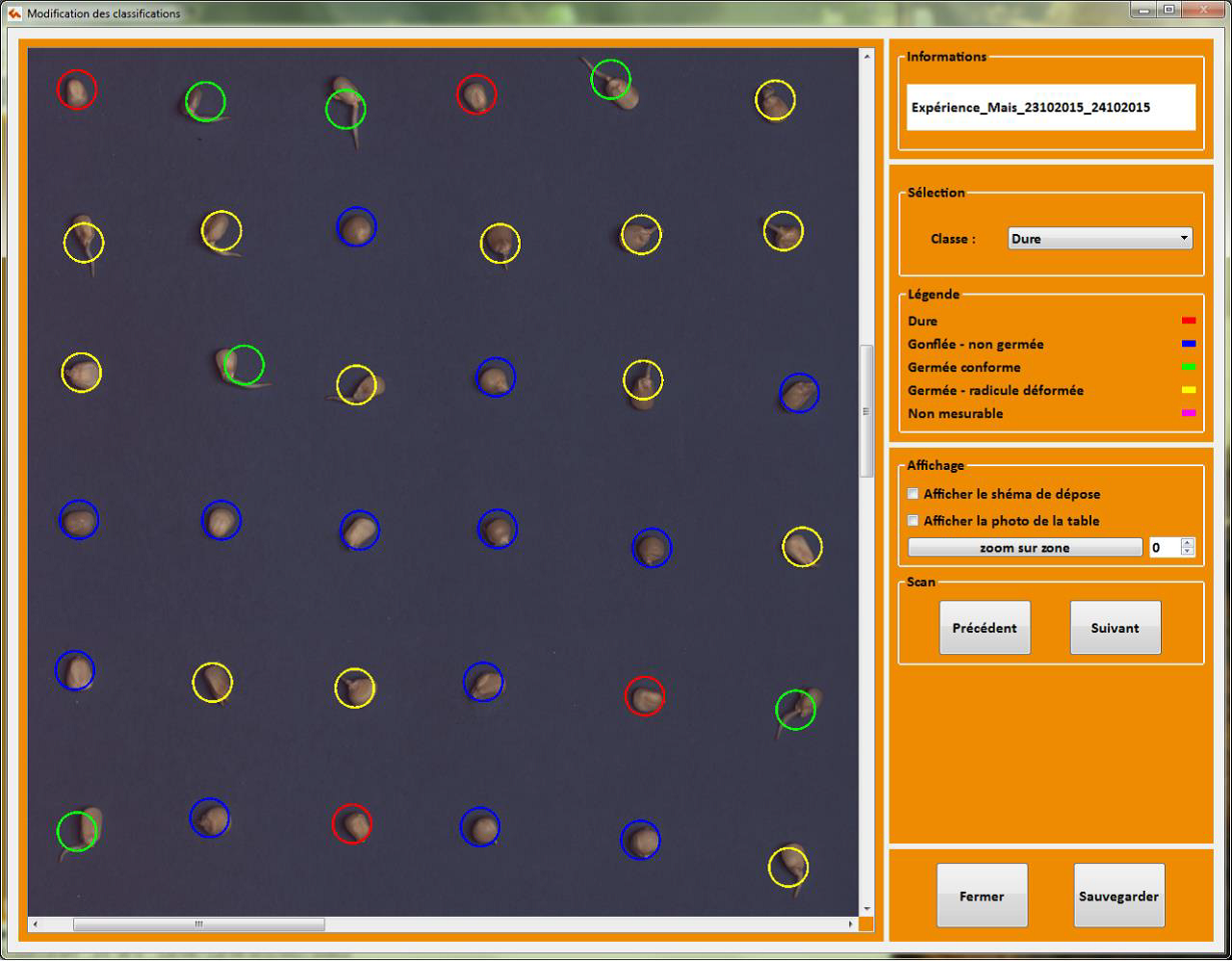Click the image panel's scroll down arrow

click(x=866, y=908)
